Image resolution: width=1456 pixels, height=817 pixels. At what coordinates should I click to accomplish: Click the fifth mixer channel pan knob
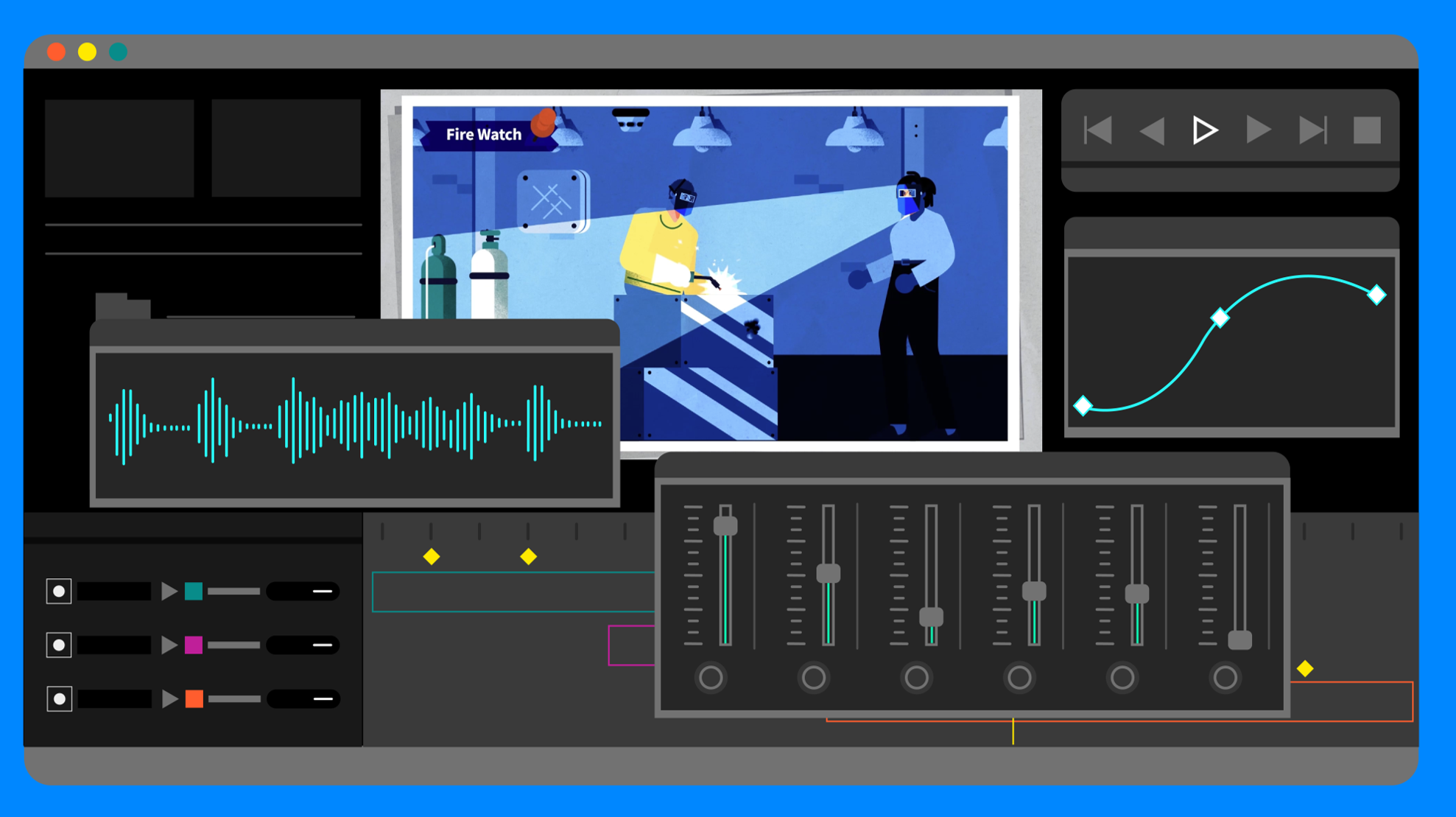(1122, 677)
